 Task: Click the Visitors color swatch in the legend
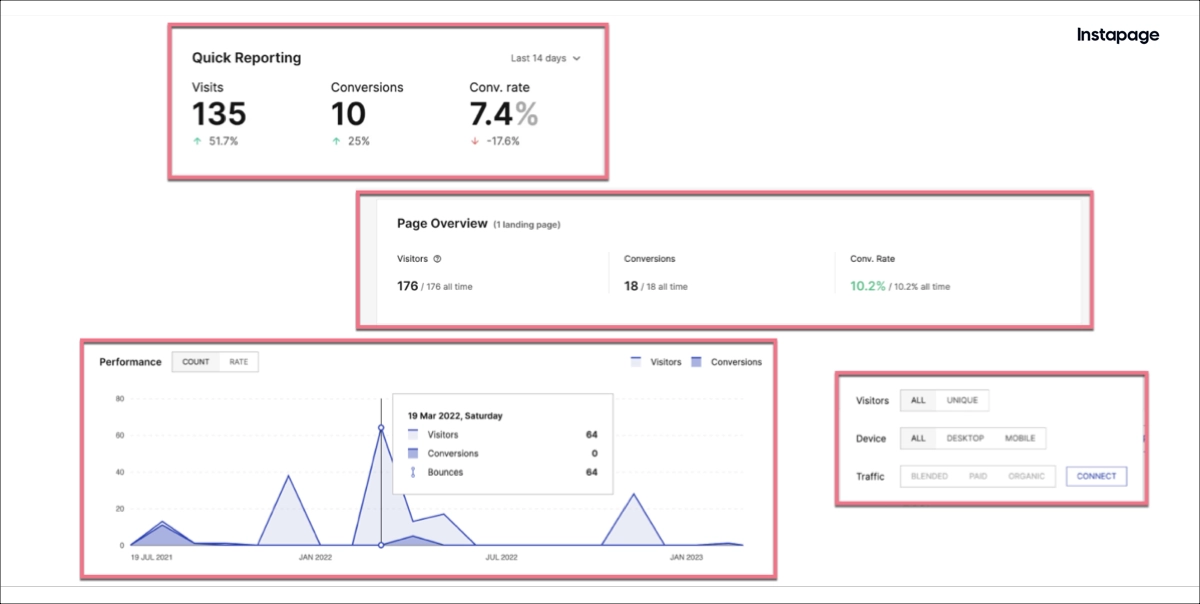[x=634, y=362]
